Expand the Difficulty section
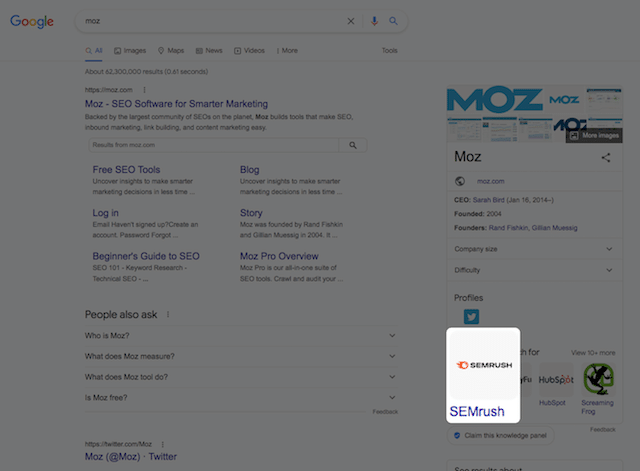The image size is (640, 471). coord(534,270)
